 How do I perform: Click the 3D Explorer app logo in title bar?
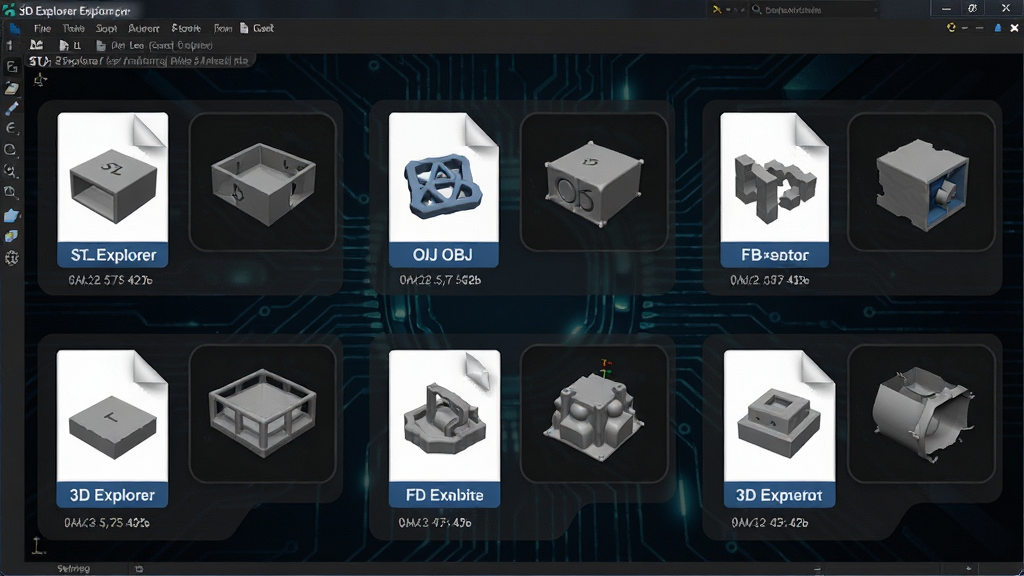click(8, 9)
